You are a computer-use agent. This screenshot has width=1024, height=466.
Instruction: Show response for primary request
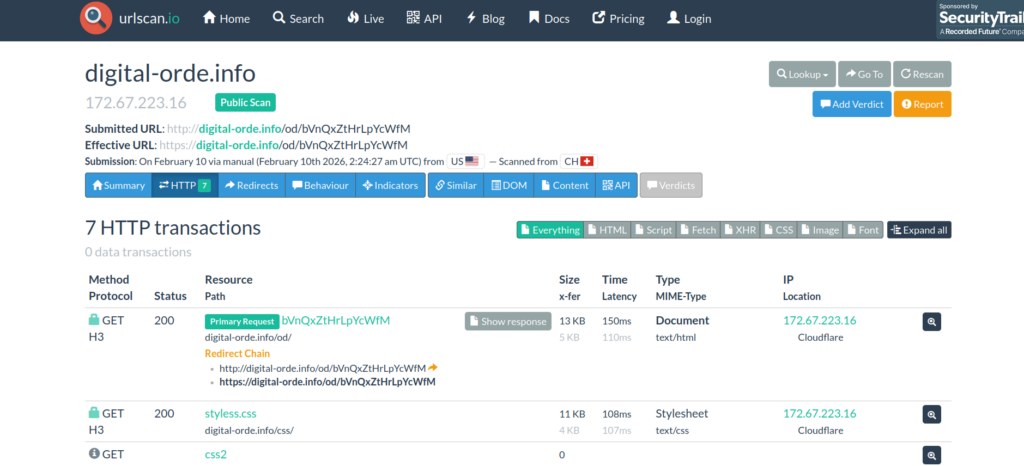pos(508,321)
